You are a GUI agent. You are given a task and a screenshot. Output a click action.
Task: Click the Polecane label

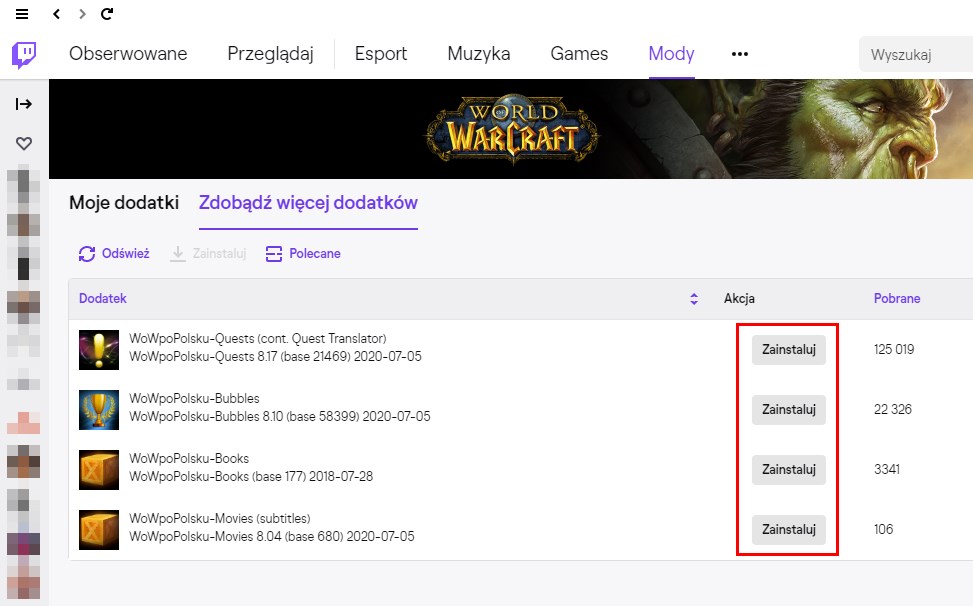pos(315,254)
